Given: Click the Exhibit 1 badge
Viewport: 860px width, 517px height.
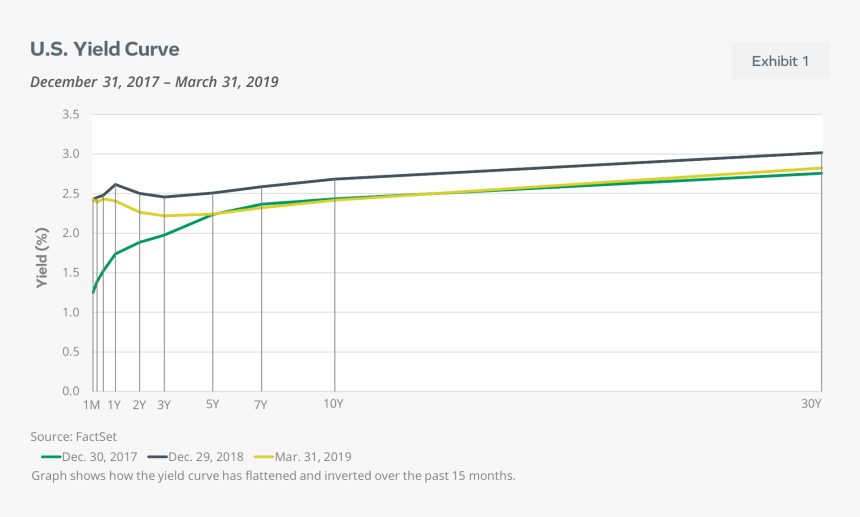Looking at the screenshot, I should (780, 61).
